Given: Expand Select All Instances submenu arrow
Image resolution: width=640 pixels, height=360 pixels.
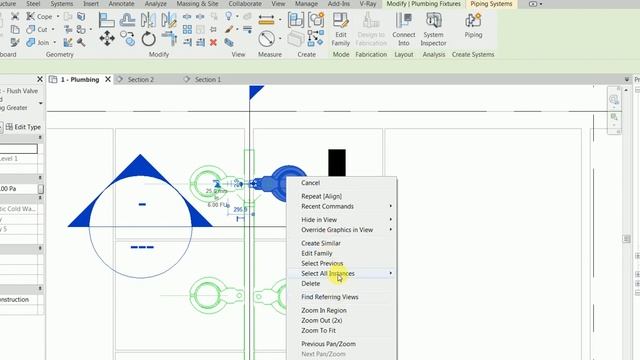Looking at the screenshot, I should click(391, 273).
